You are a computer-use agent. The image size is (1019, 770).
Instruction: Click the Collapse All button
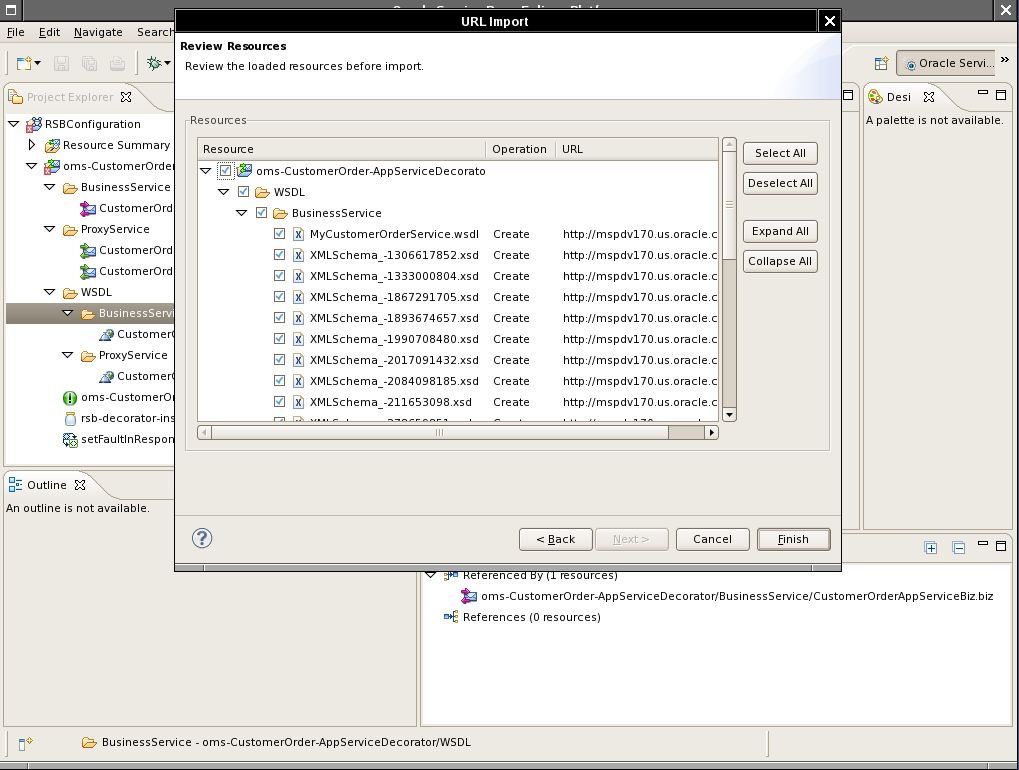click(780, 261)
